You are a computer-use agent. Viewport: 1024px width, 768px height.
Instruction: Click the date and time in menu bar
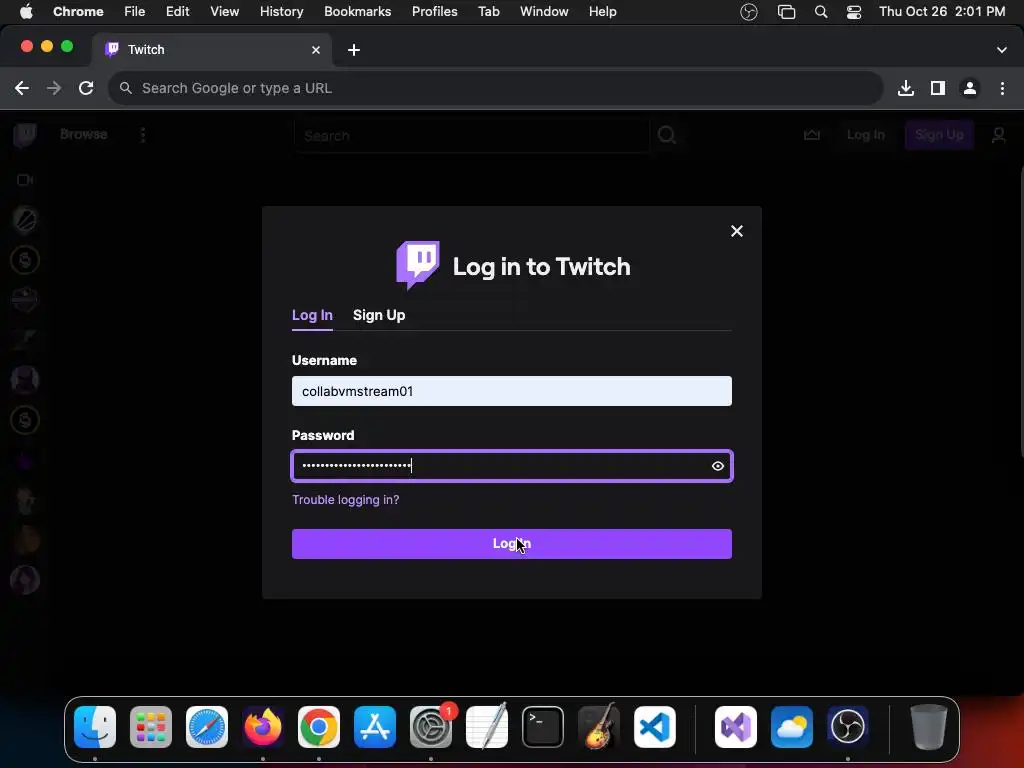coord(942,12)
